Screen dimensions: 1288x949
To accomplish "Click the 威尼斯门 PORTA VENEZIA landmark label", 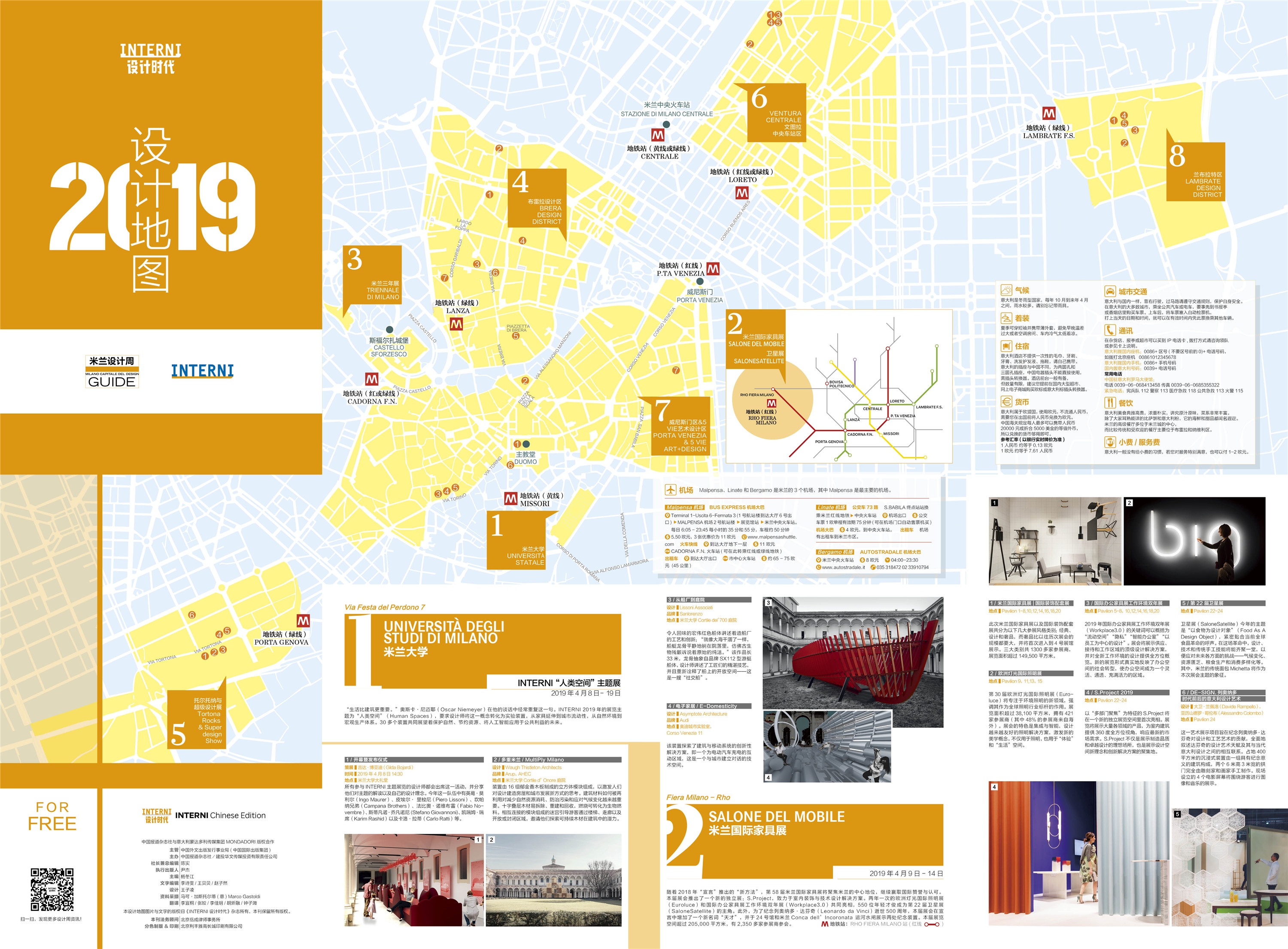I will click(x=699, y=296).
